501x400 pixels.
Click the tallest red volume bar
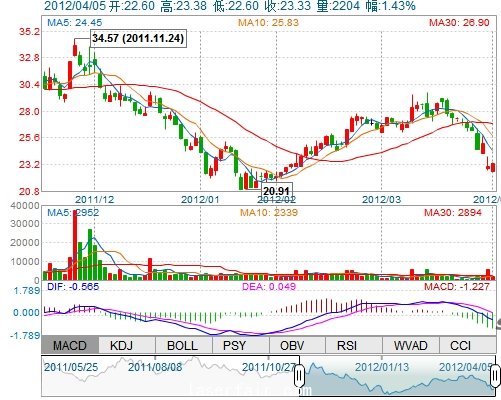click(75, 245)
